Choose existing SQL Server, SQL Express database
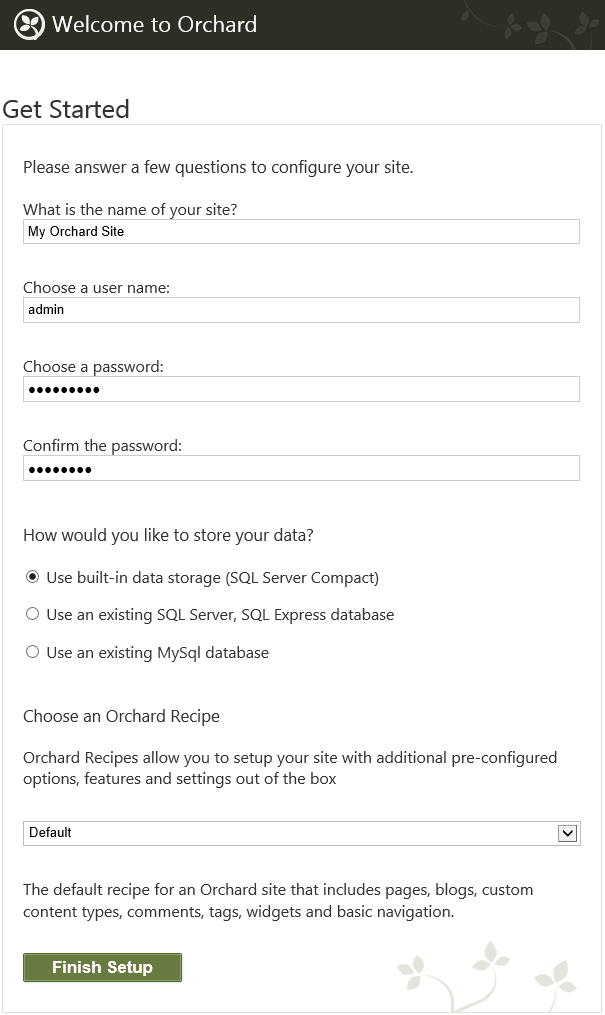 tap(32, 614)
